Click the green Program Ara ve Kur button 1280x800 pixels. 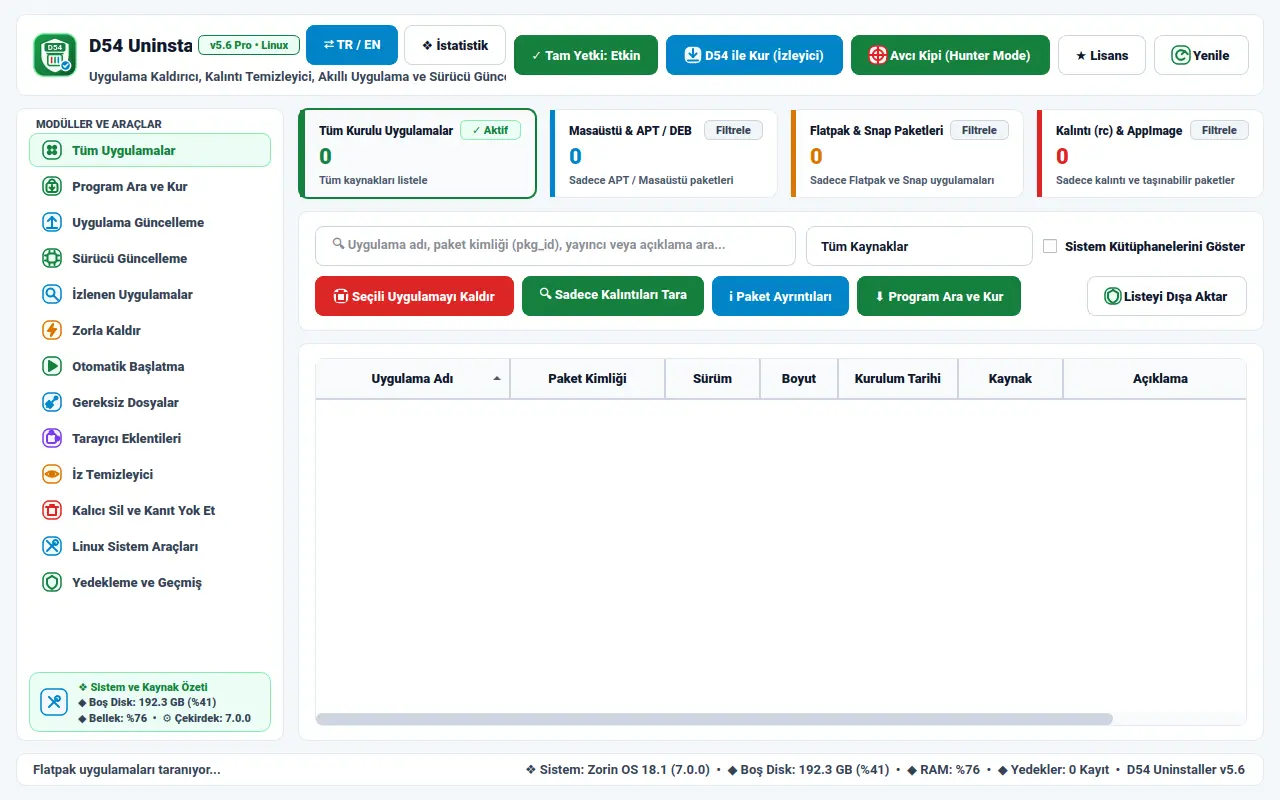click(x=939, y=296)
